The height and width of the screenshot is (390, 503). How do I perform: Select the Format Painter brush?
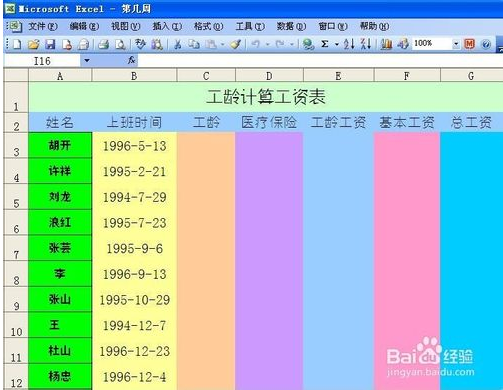[236, 44]
